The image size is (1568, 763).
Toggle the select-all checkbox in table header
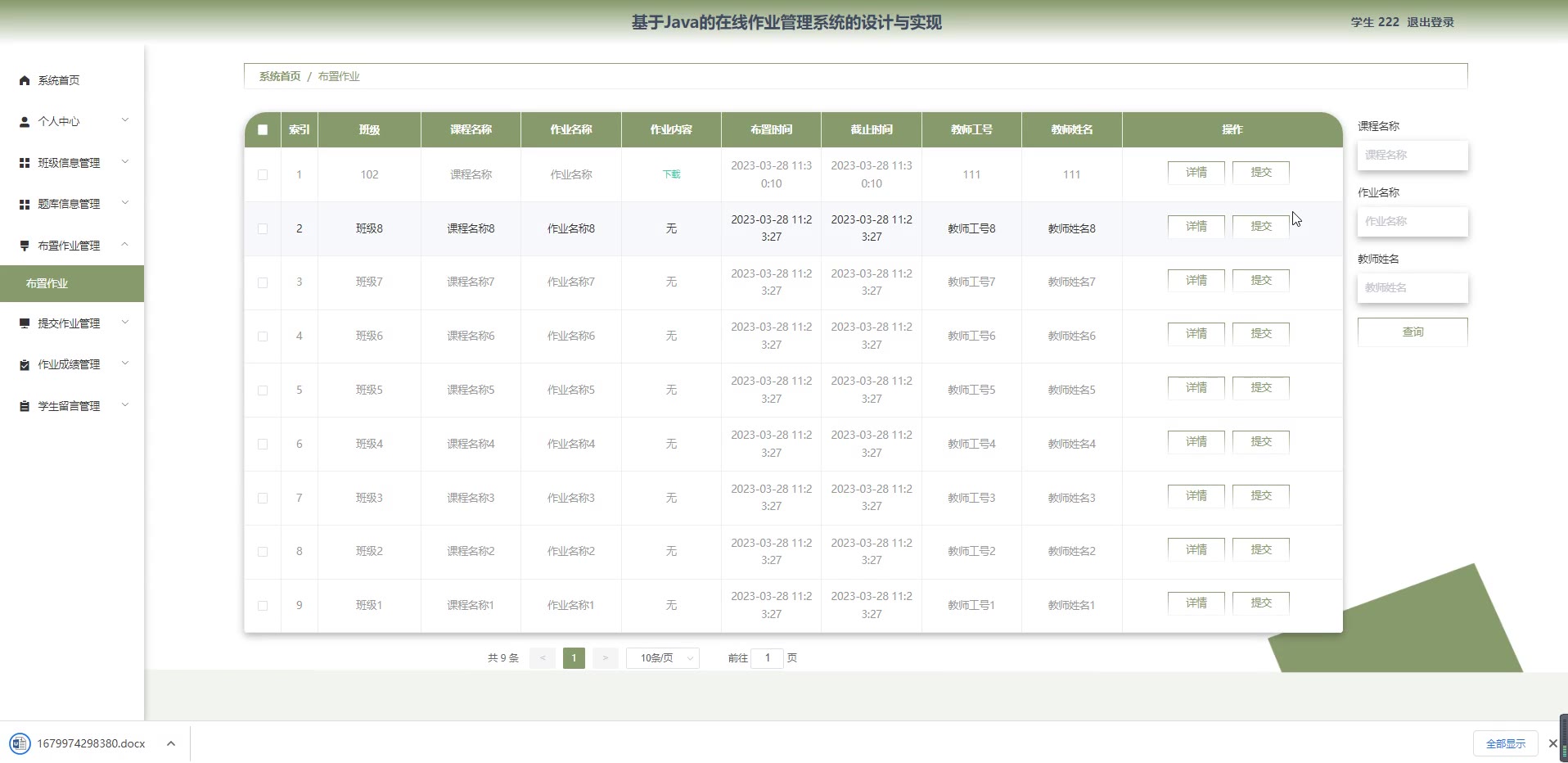263,129
